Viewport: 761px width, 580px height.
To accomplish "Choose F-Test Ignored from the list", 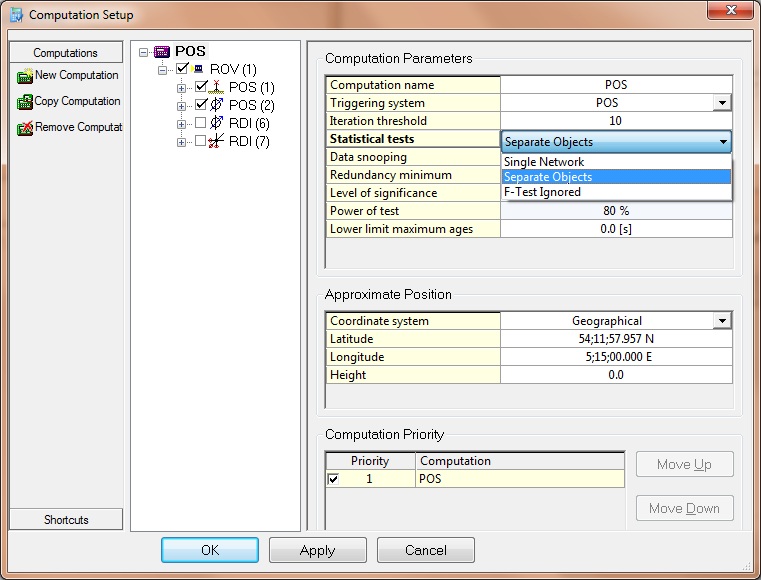I will 616,192.
